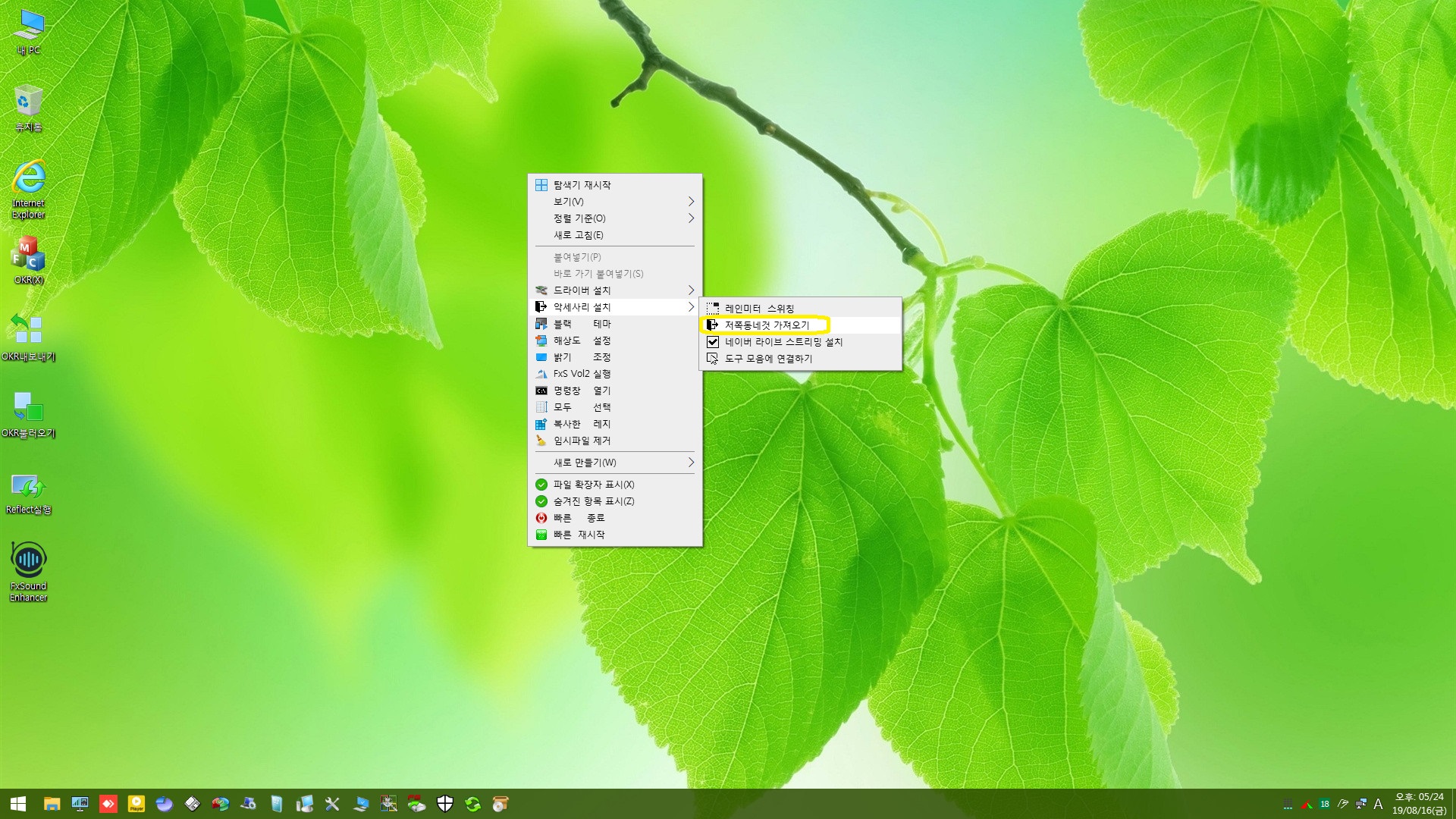
Task: Click 임시파일 제거 menu entry
Action: point(615,441)
